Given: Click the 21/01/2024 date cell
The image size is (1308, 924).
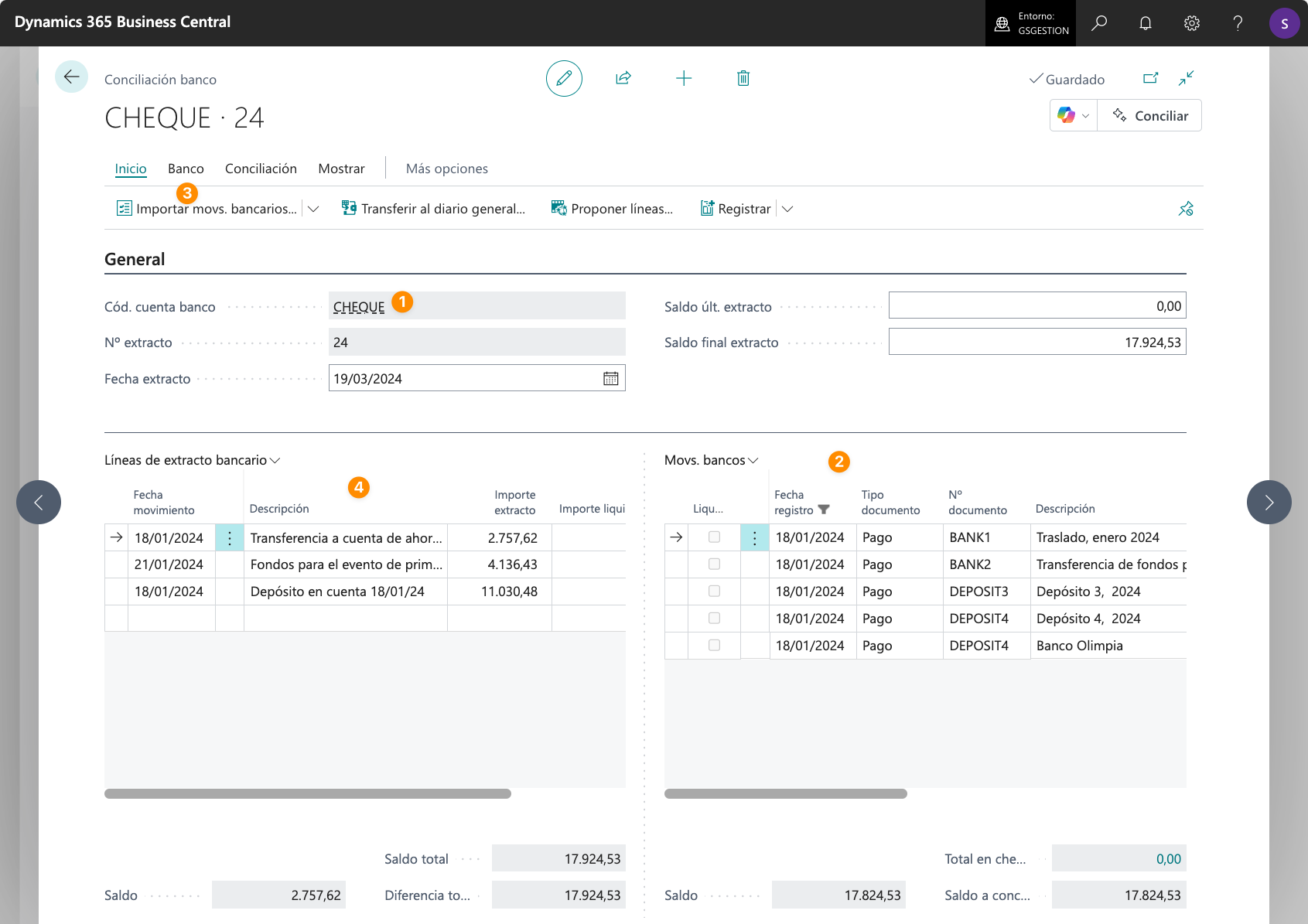Looking at the screenshot, I should pyautogui.click(x=171, y=564).
